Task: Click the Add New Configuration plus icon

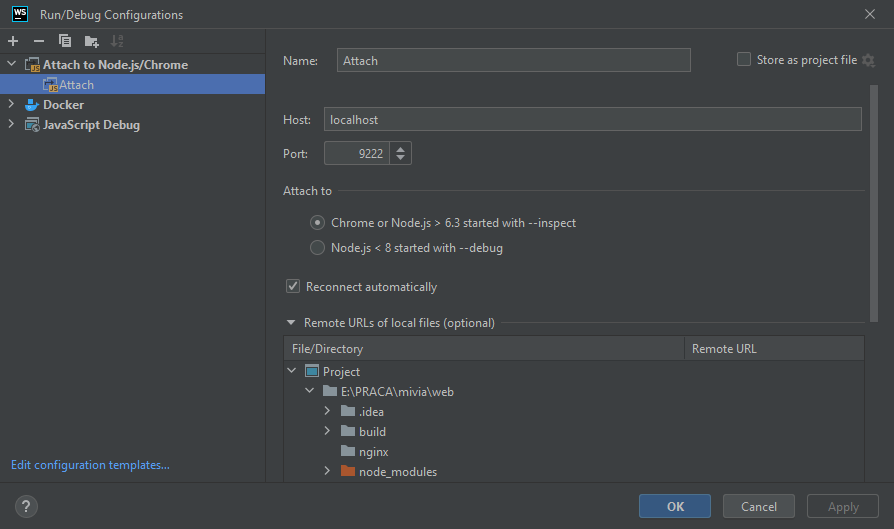Action: (13, 41)
